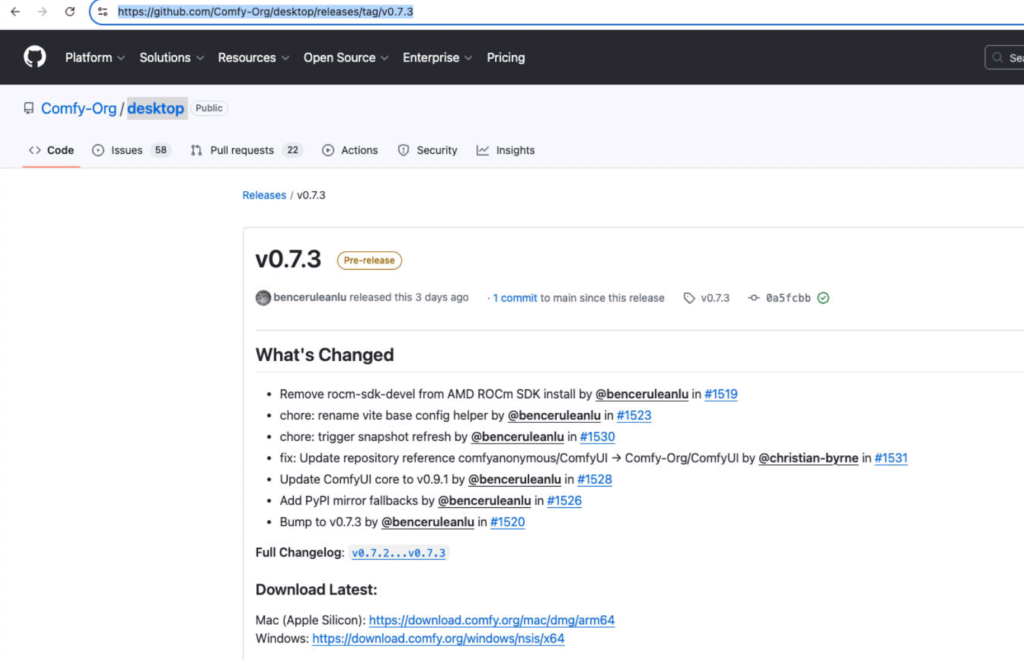This screenshot has width=1024, height=660.
Task: Go back using browser back arrow
Action: coord(14,12)
